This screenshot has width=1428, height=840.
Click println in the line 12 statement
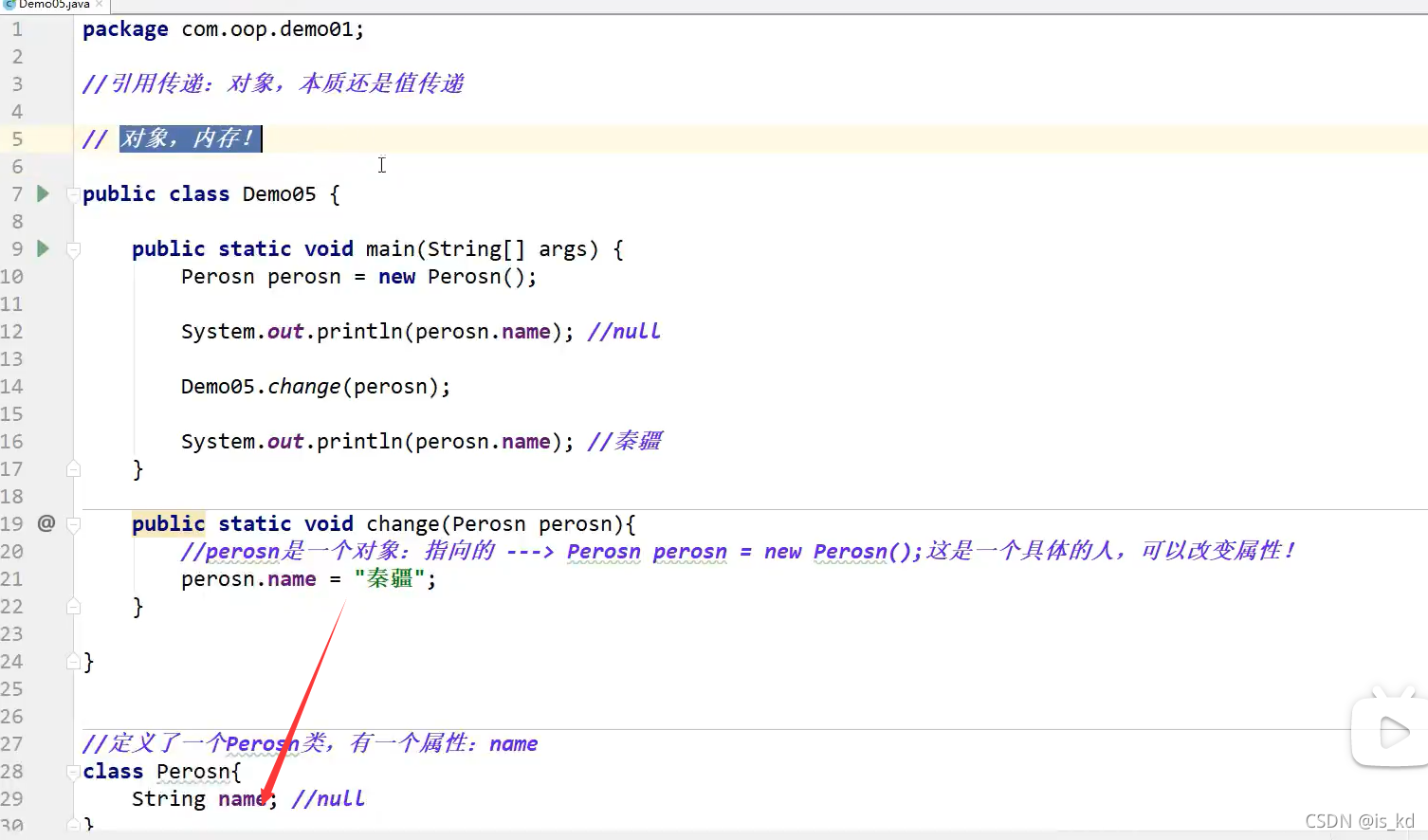[359, 331]
